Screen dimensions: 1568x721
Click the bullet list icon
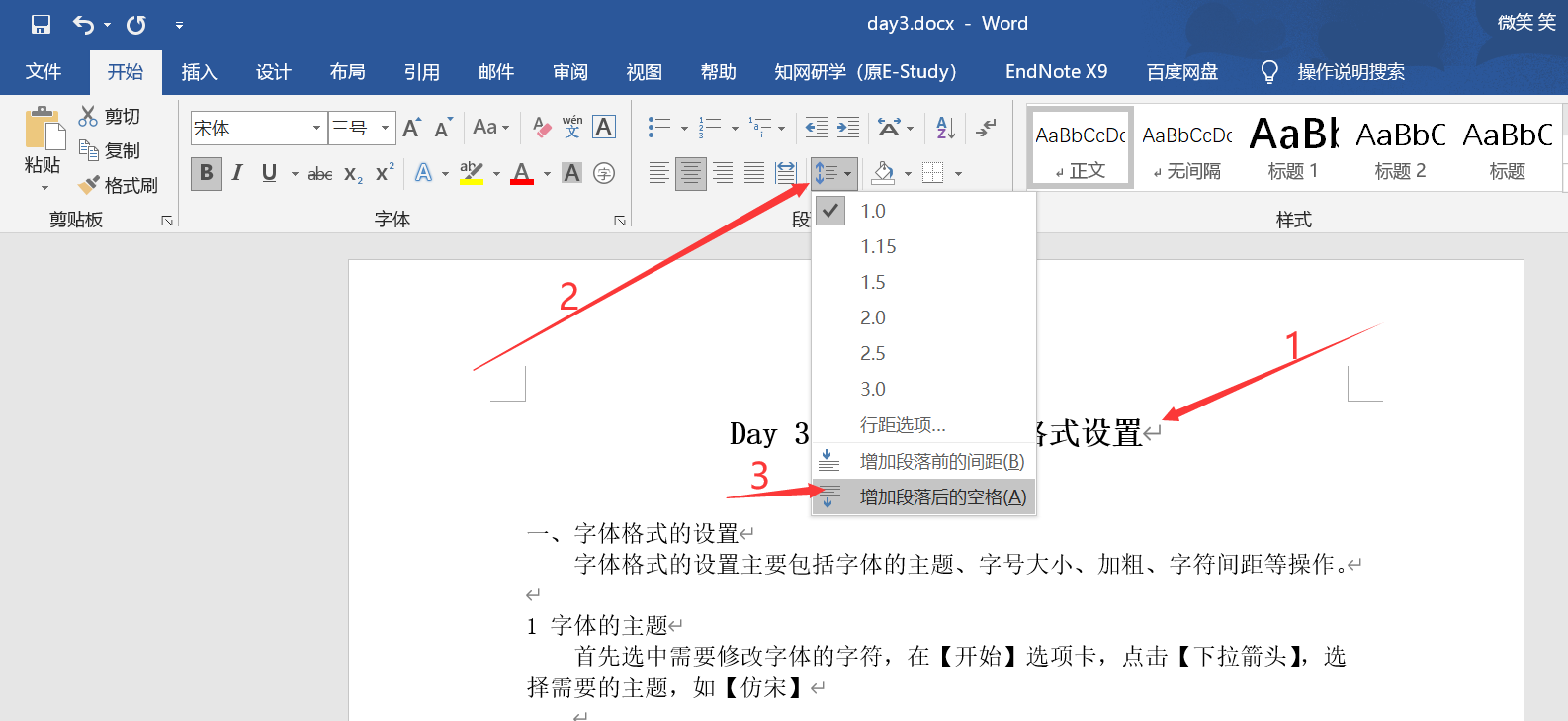tap(659, 127)
